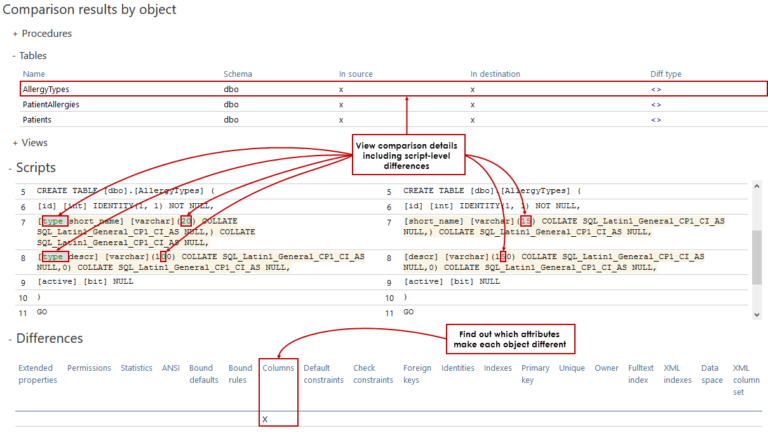Select the PatientAllergies table name

pos(51,104)
